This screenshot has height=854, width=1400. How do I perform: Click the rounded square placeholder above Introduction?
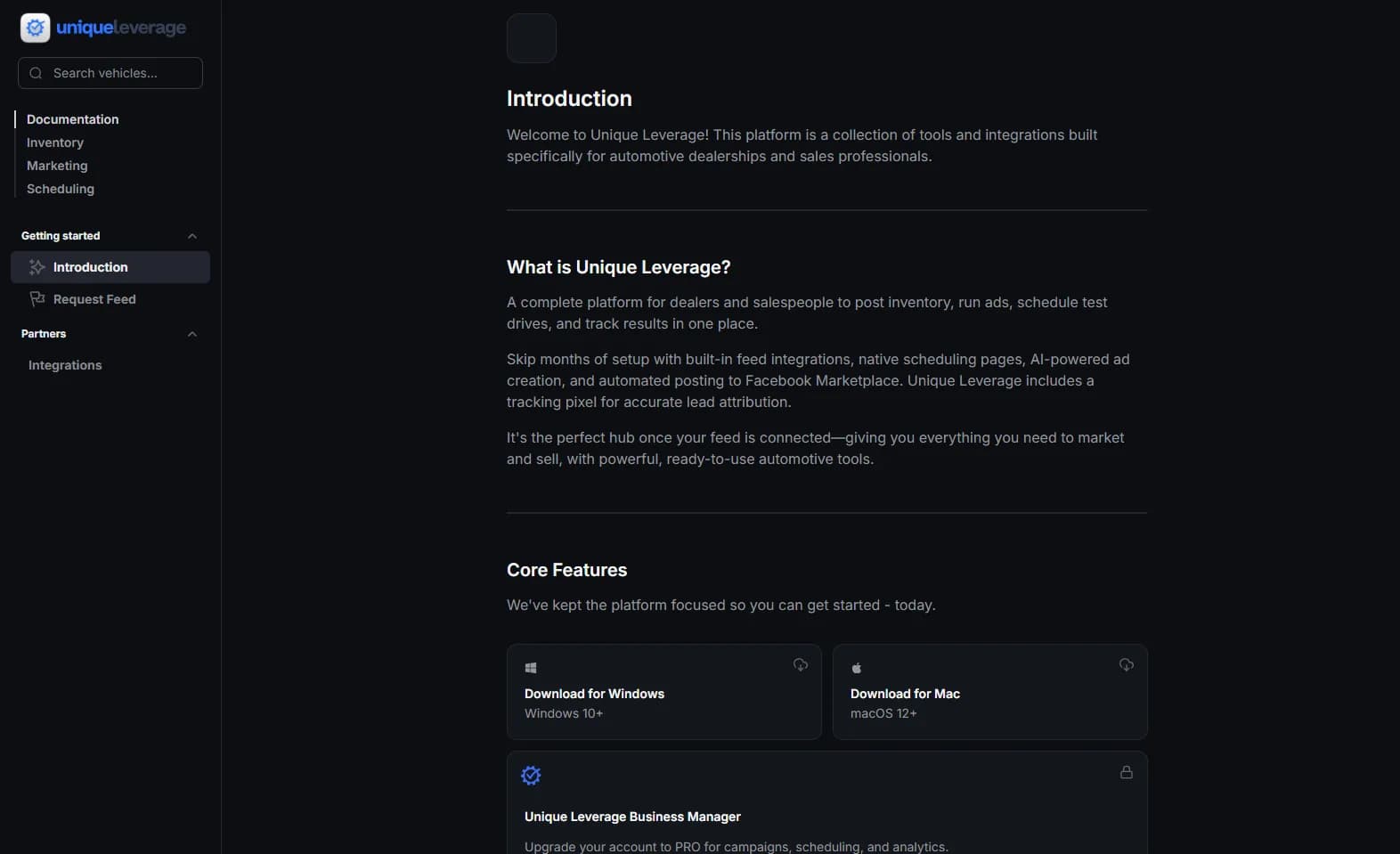(x=532, y=38)
